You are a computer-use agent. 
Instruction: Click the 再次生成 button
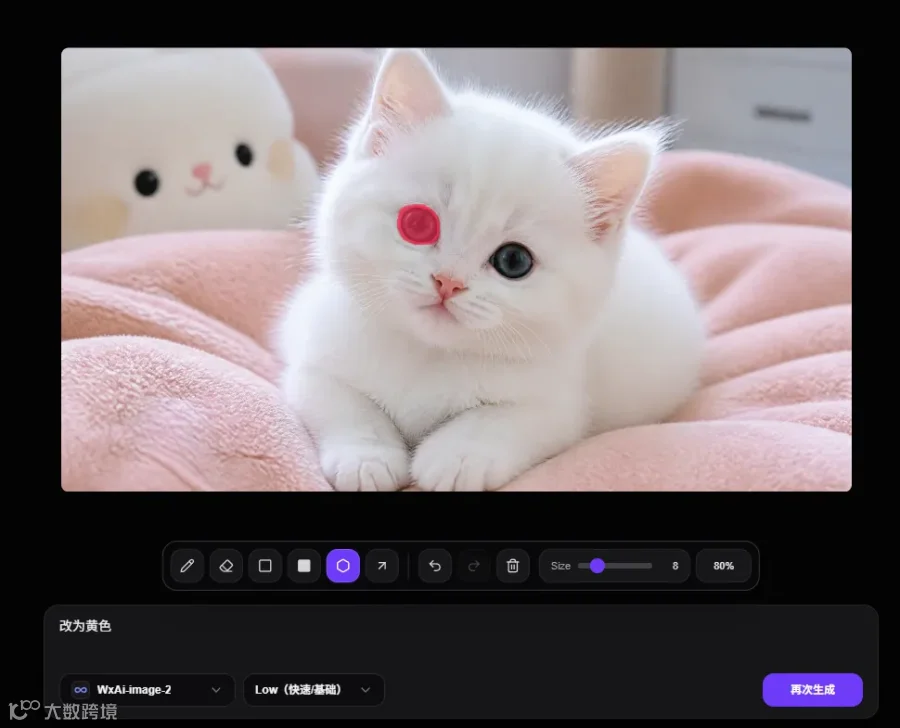(x=812, y=690)
